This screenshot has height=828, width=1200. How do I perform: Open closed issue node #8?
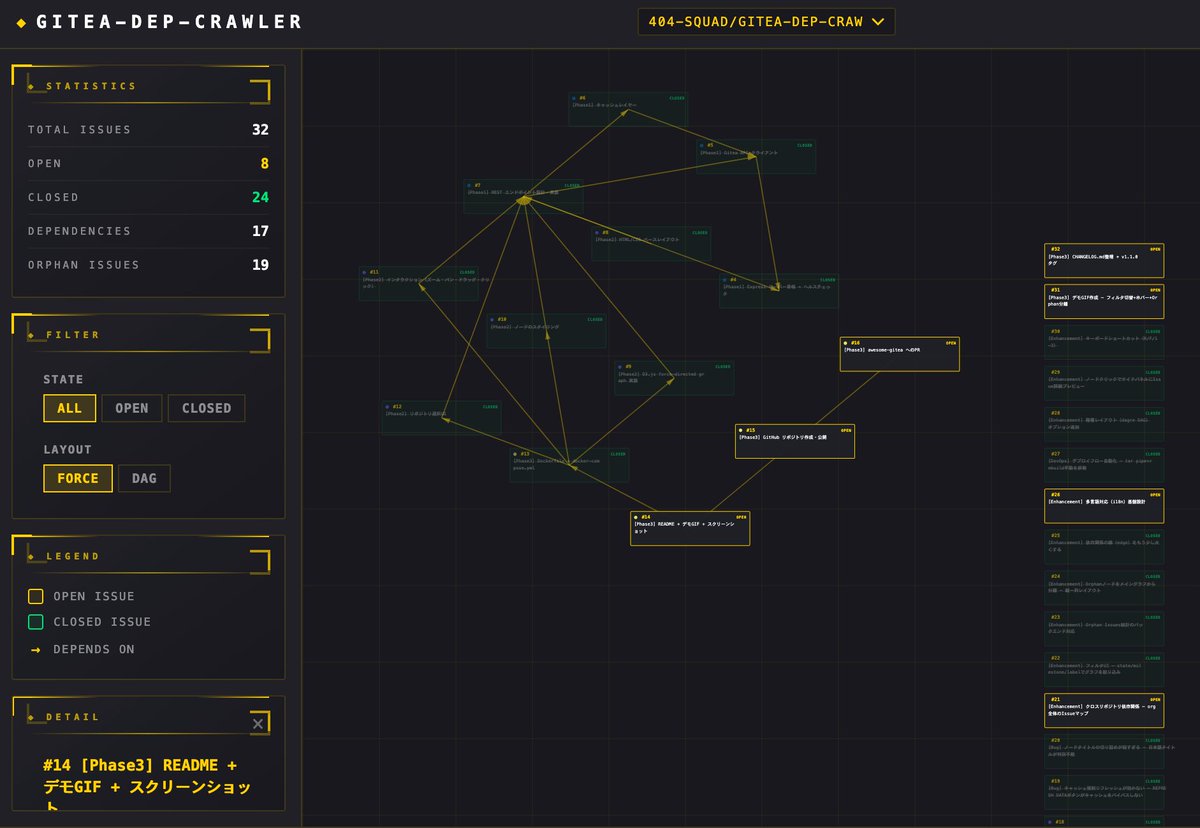(651, 243)
